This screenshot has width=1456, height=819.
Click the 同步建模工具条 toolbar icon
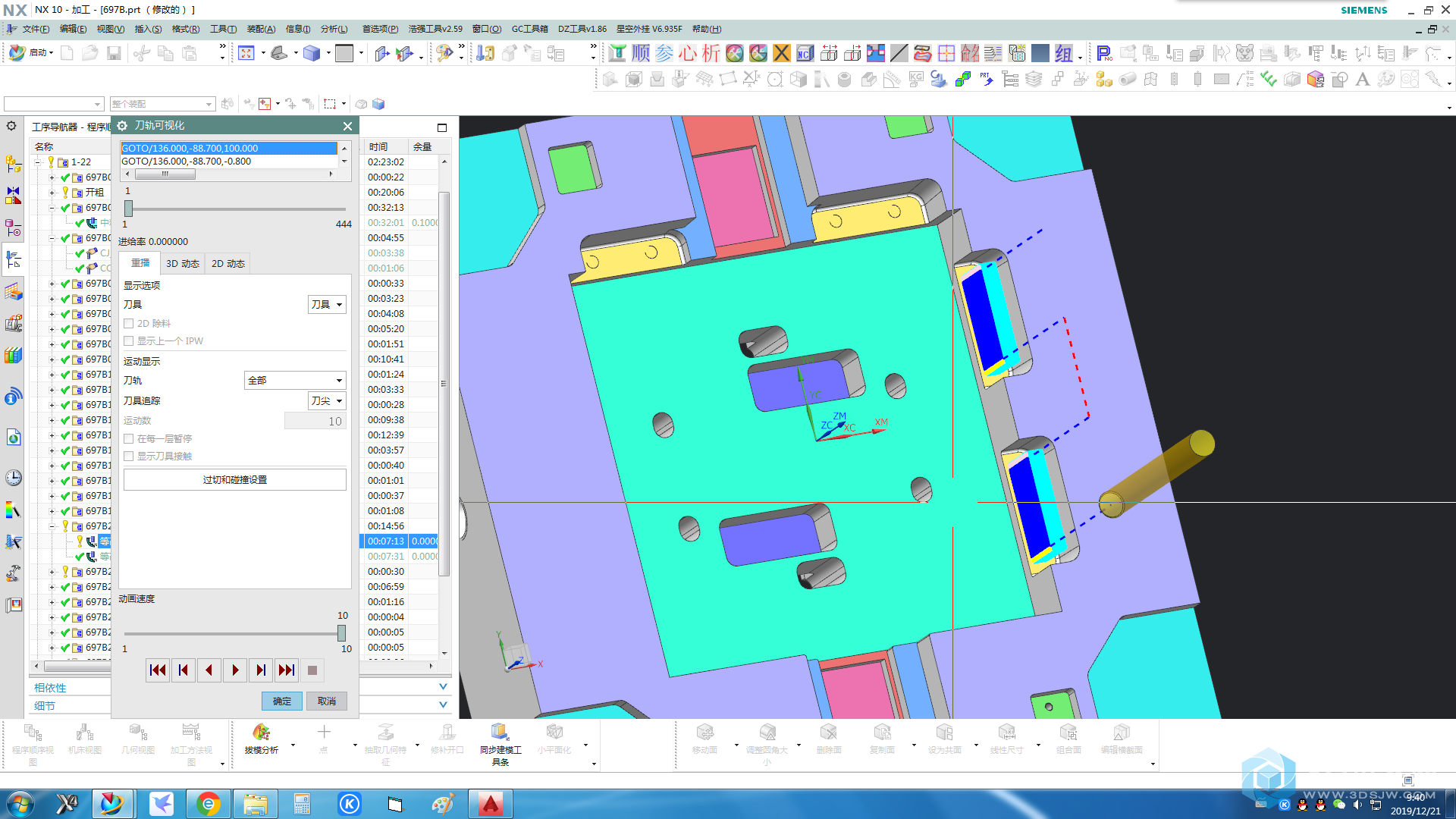pos(500,744)
